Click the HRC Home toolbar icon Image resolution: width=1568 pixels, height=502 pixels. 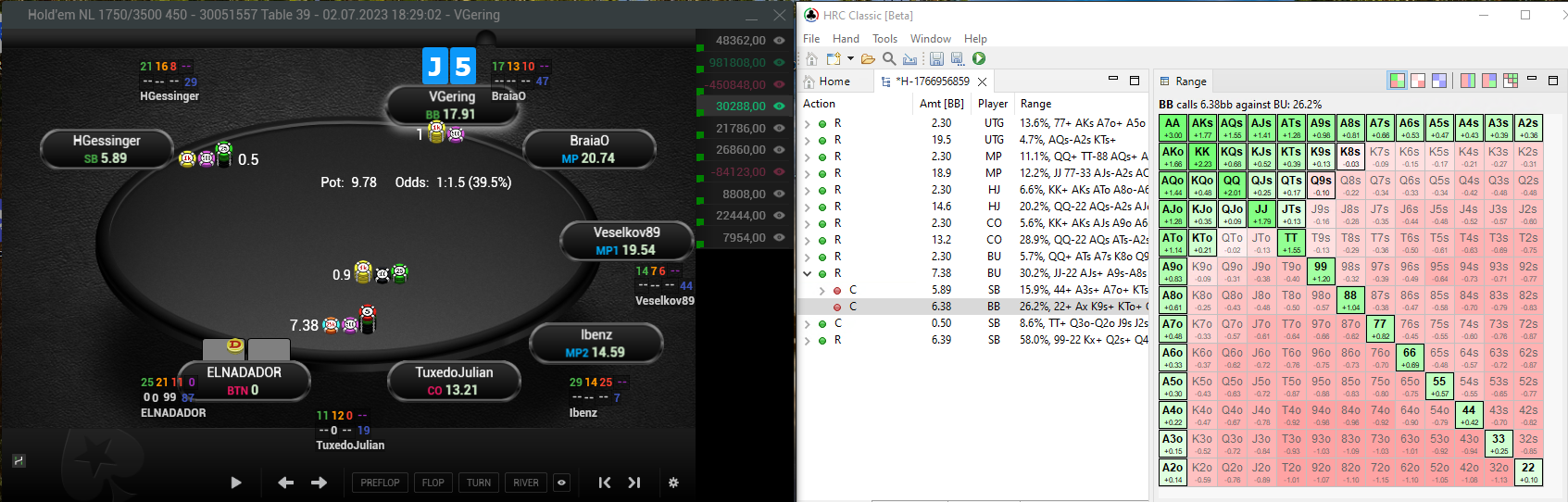click(x=811, y=58)
